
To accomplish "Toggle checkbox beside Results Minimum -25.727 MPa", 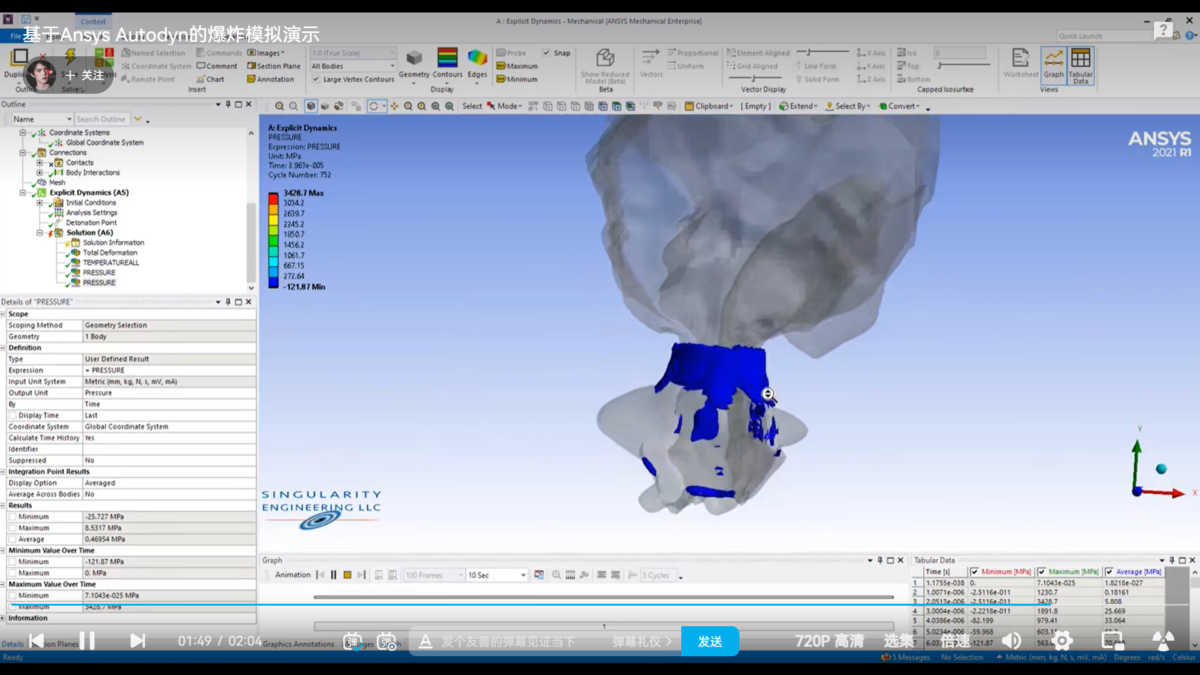I will 12,517.
